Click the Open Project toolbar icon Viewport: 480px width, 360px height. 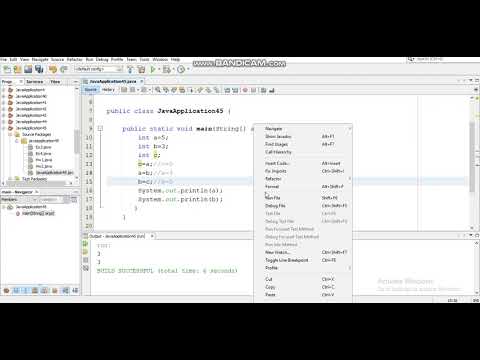(28, 69)
